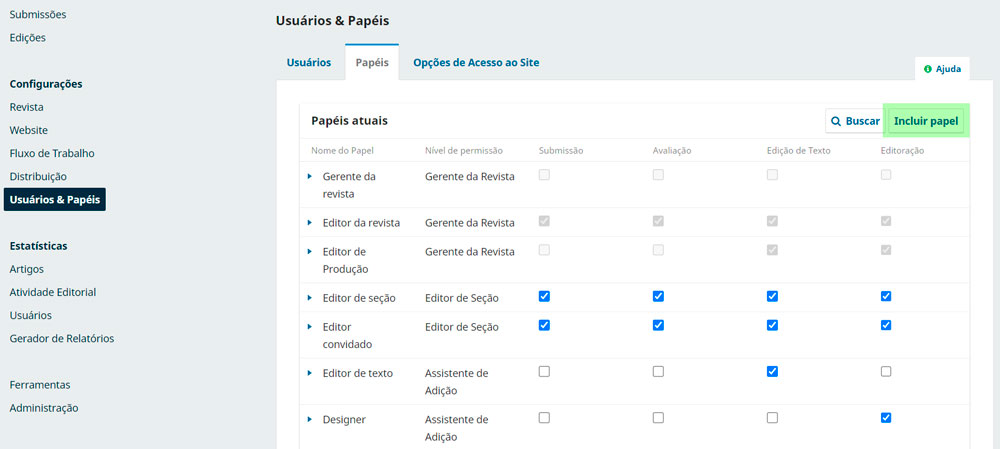Check Editoração for Editor de texto

(886, 372)
